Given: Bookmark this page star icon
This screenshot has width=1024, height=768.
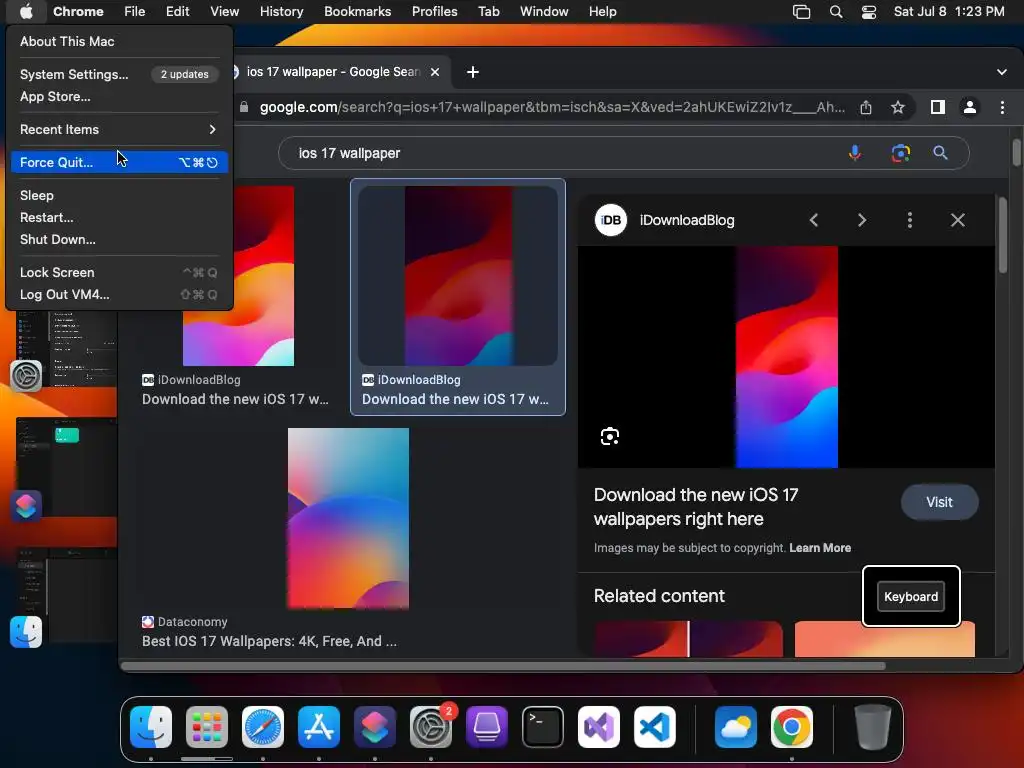Looking at the screenshot, I should click(x=898, y=107).
